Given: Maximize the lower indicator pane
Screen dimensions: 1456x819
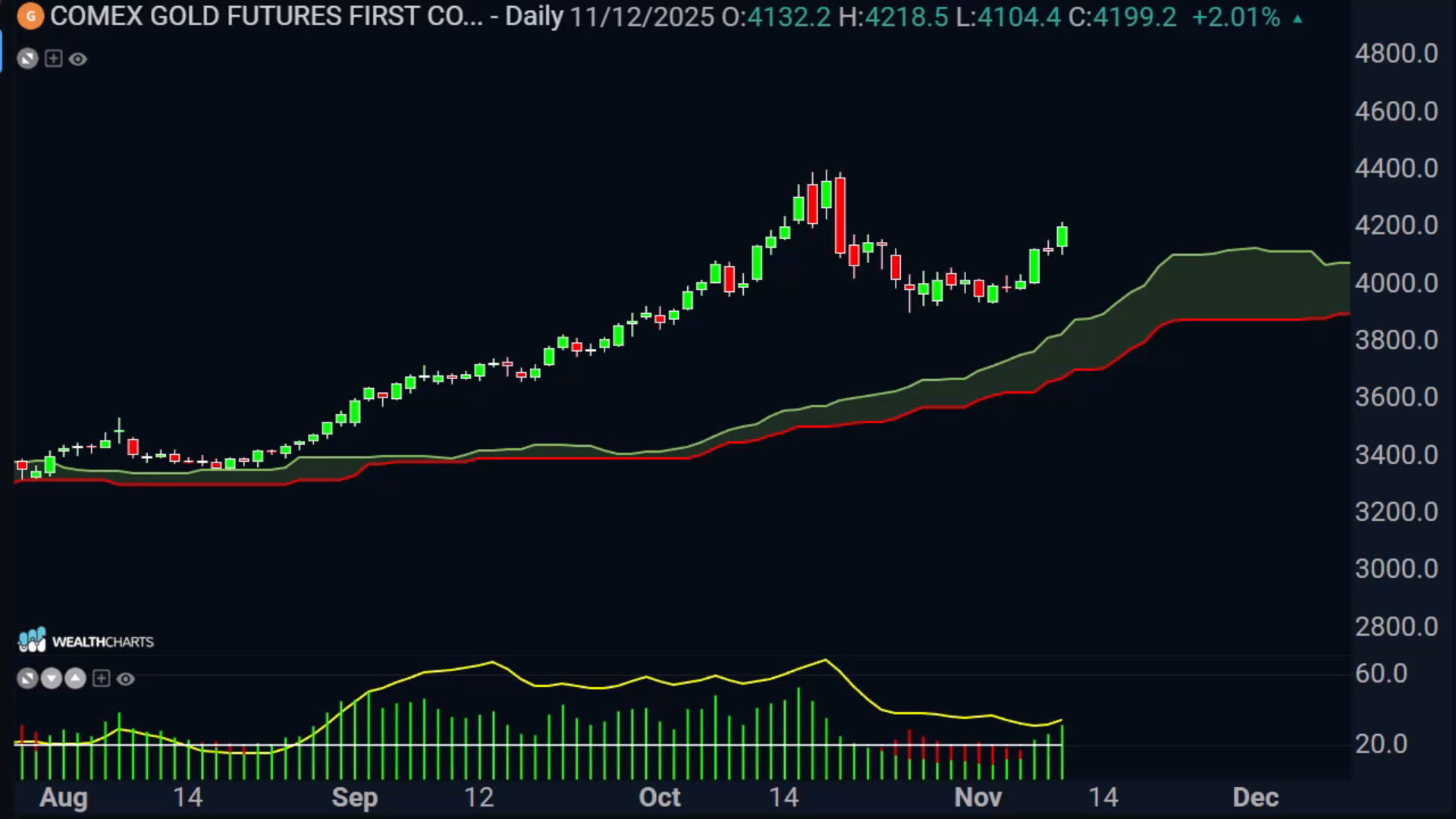Looking at the screenshot, I should [x=27, y=679].
